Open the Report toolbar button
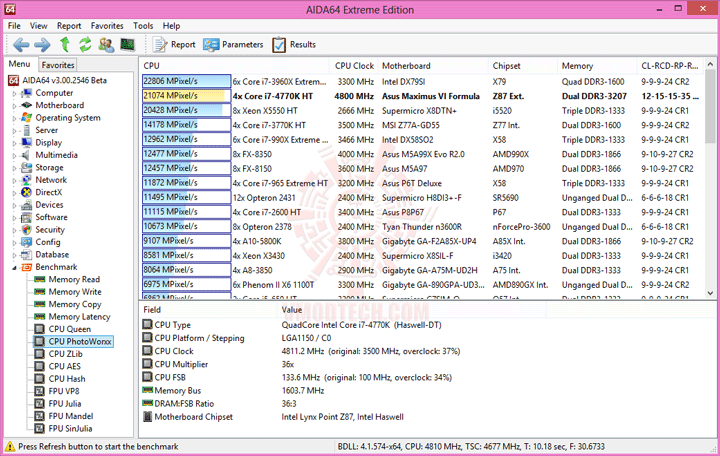Screen dimensions: 720x456 (x=174, y=45)
